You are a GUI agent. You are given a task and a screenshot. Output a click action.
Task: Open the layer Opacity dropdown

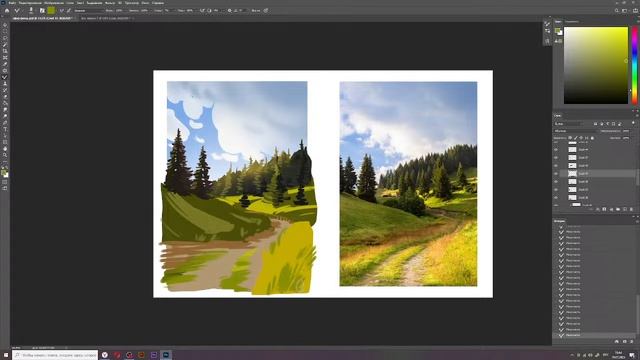626,131
